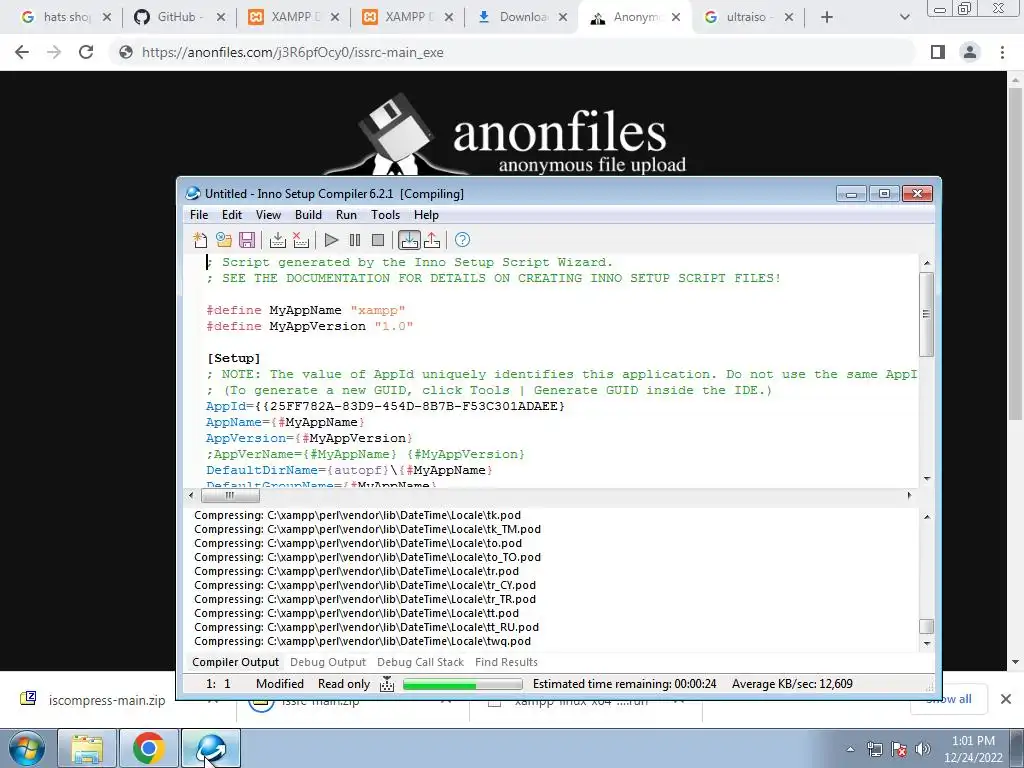Screen dimensions: 1024x768
Task: Click the Terminate square icon in toolbar
Action: [377, 240]
